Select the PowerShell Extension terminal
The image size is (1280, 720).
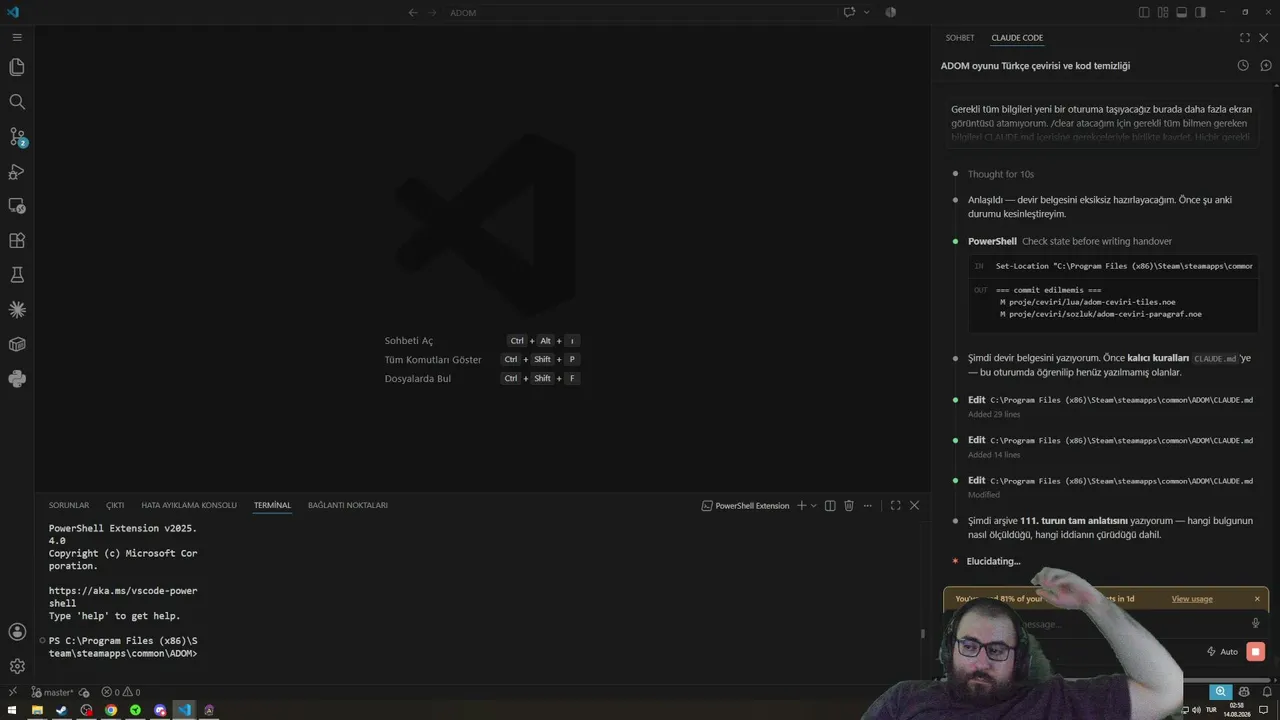click(x=746, y=506)
